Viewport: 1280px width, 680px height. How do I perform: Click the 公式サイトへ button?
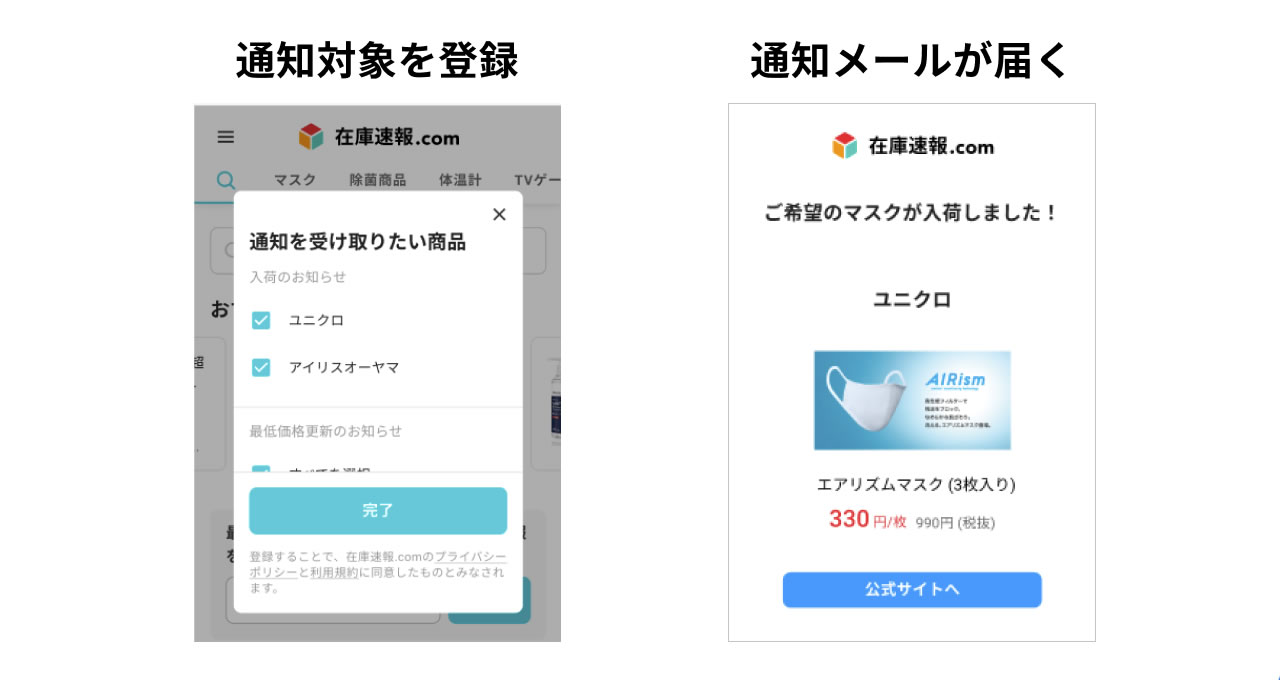pos(912,590)
